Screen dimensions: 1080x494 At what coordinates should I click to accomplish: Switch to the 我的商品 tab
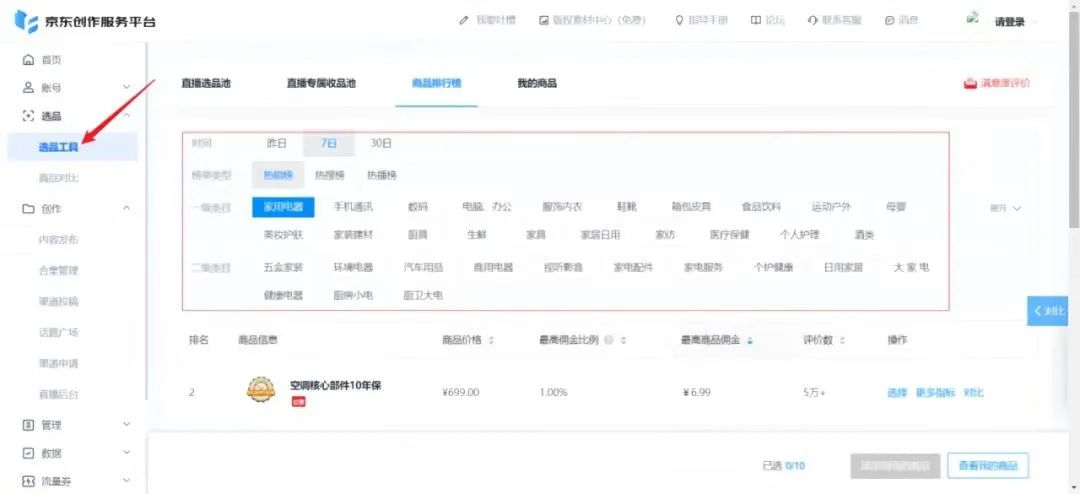coord(537,83)
